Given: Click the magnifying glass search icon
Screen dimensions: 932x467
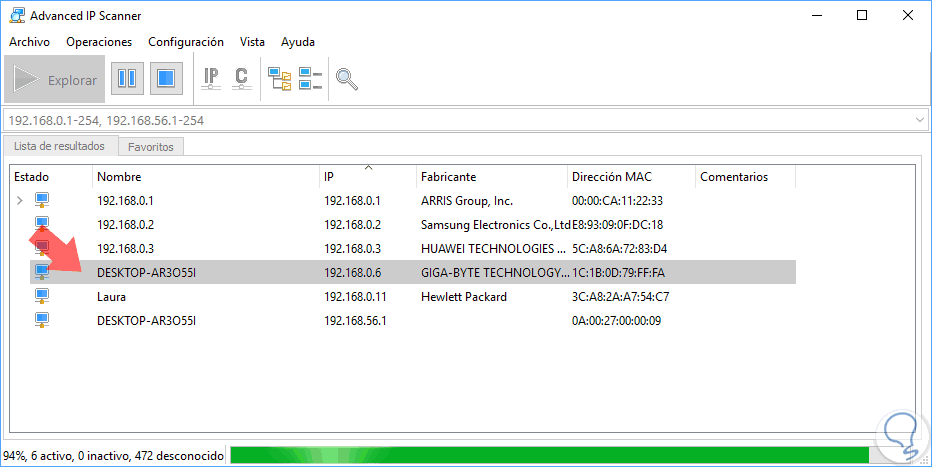Looking at the screenshot, I should coord(347,79).
